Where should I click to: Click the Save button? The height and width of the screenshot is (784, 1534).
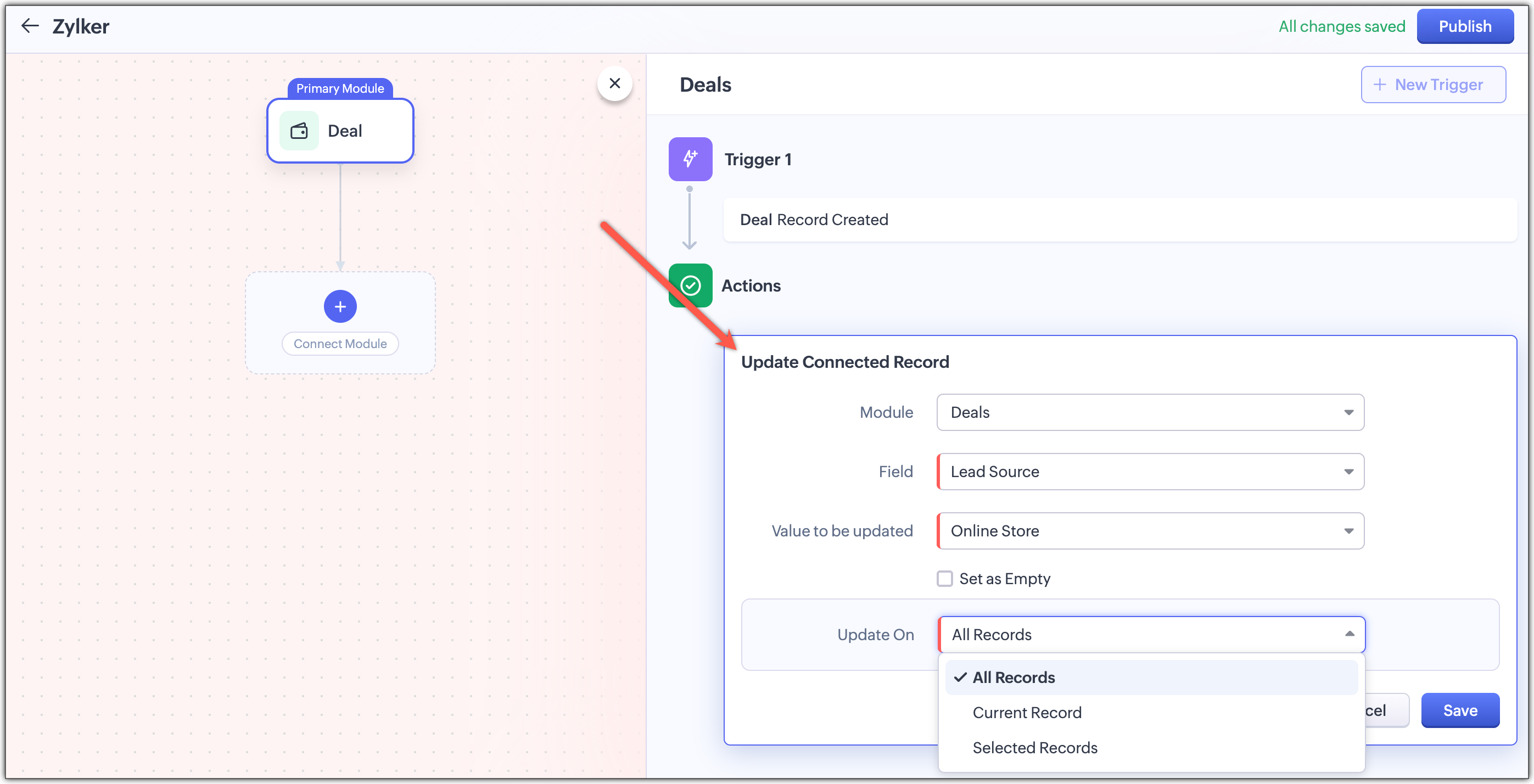pos(1459,710)
